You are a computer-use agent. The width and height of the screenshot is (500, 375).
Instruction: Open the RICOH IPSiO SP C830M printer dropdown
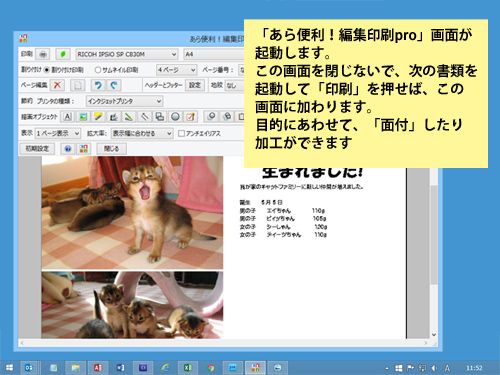point(126,54)
